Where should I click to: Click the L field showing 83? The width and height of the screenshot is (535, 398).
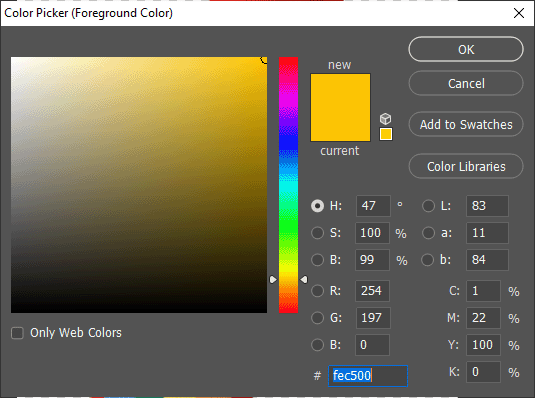[x=487, y=206]
